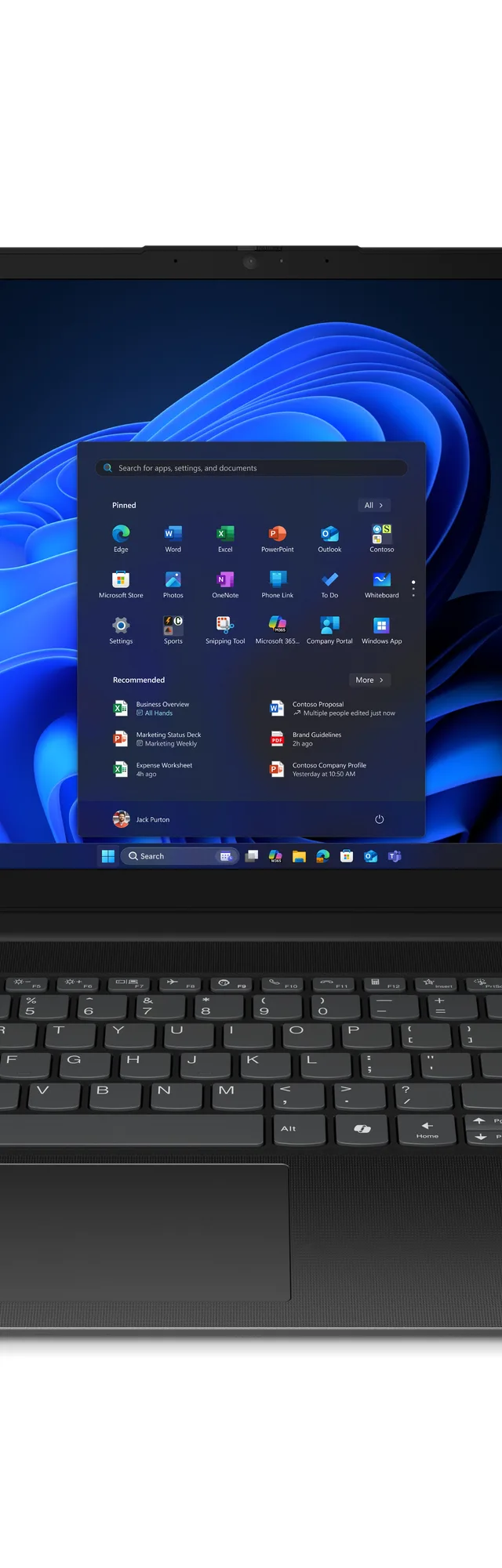The width and height of the screenshot is (502, 1568).
Task: Launch Windows App from pinned apps
Action: 382,630
